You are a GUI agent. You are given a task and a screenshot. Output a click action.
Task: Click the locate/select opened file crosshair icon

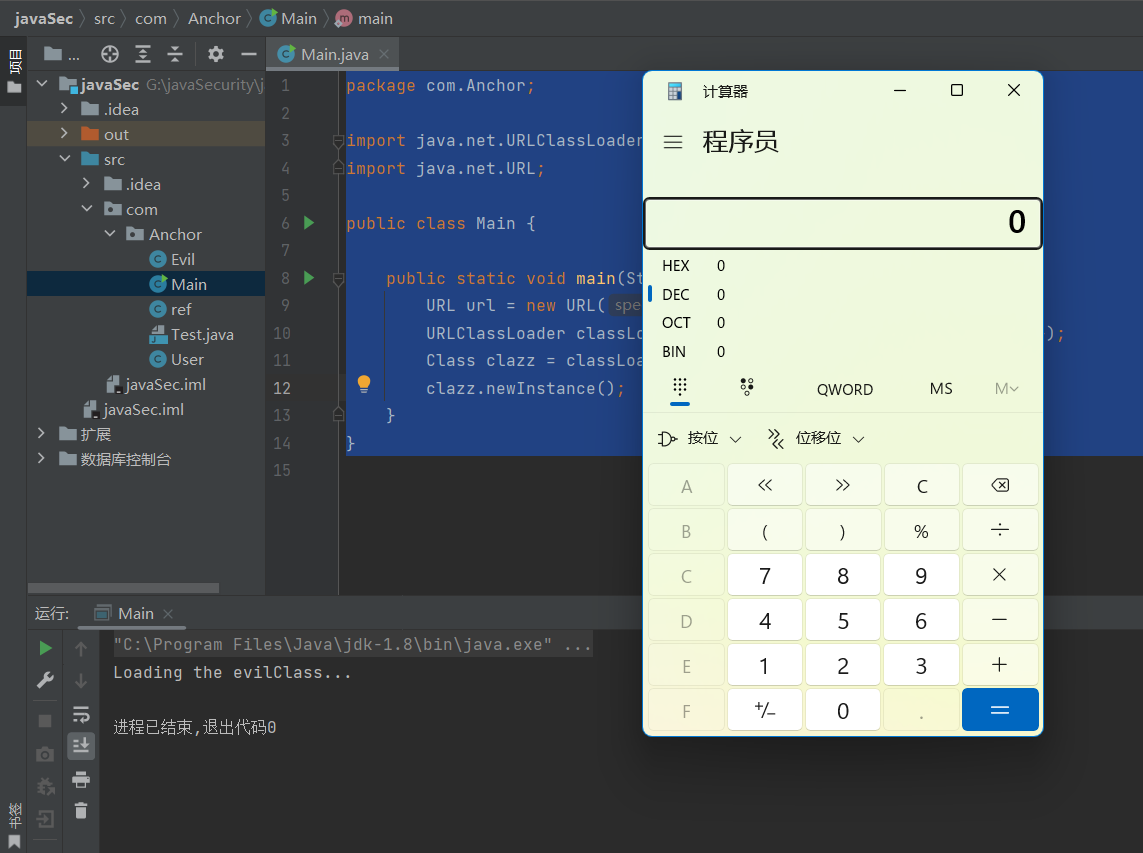pyautogui.click(x=110, y=54)
